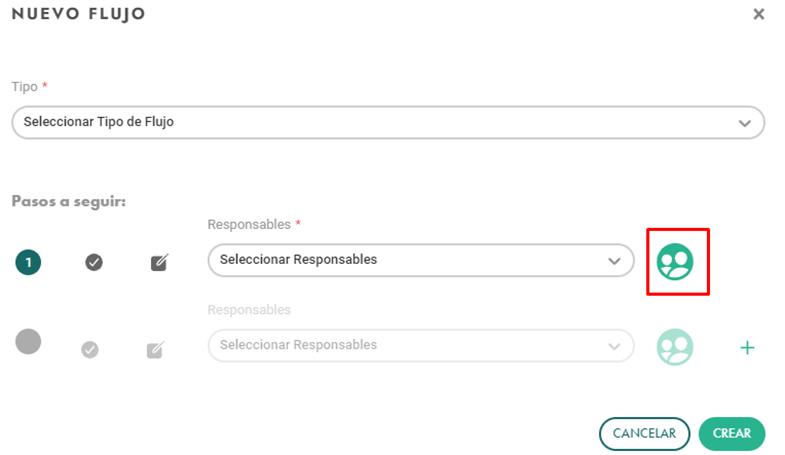The width and height of the screenshot is (785, 455).
Task: Expand the Tipo de Flujo chevron arrow
Action: (744, 123)
